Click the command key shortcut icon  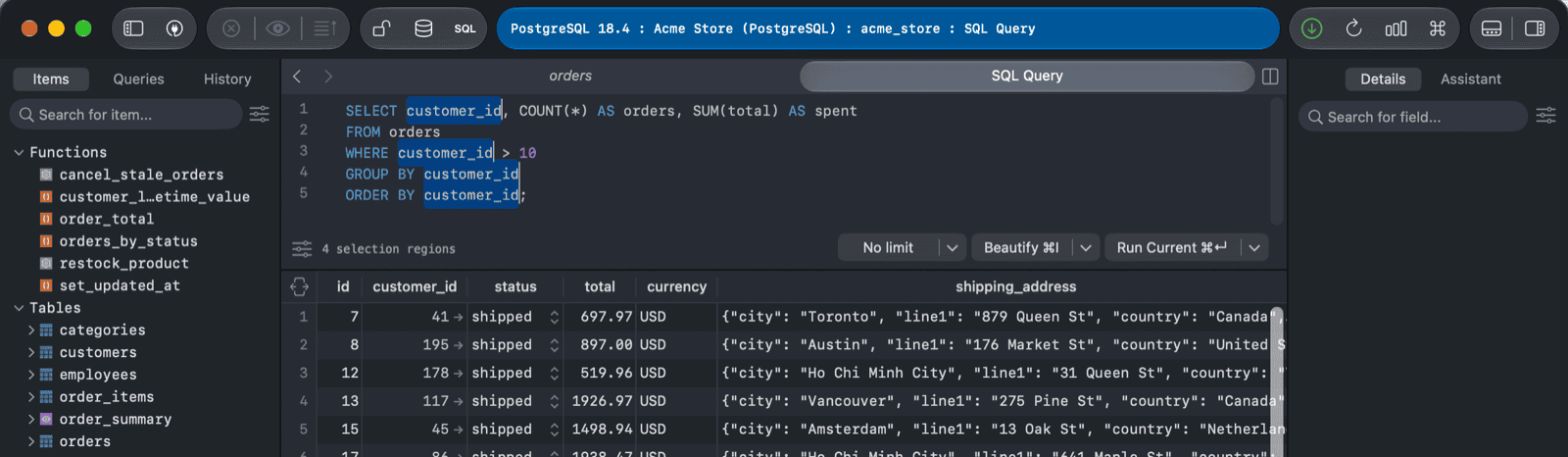pyautogui.click(x=1438, y=28)
